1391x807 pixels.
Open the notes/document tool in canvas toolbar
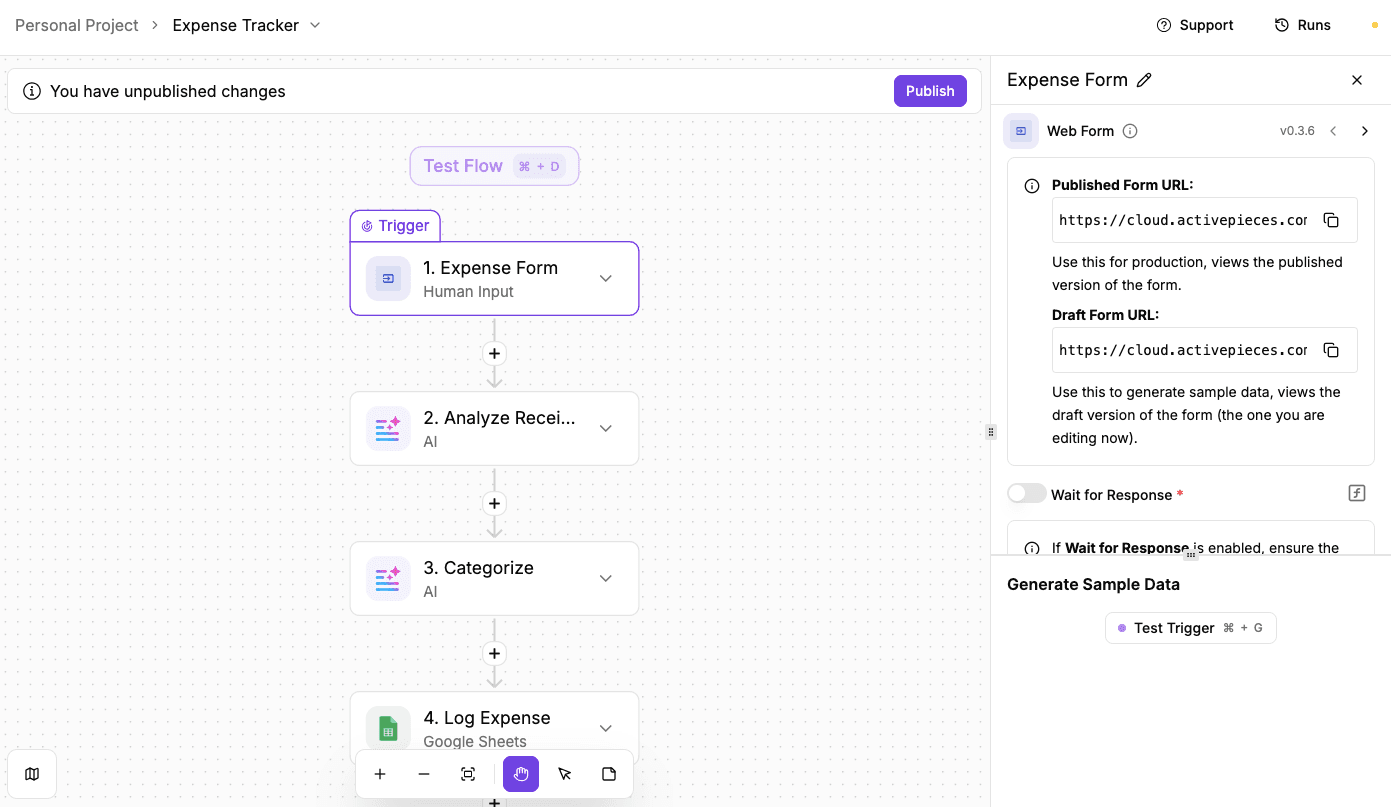[608, 773]
